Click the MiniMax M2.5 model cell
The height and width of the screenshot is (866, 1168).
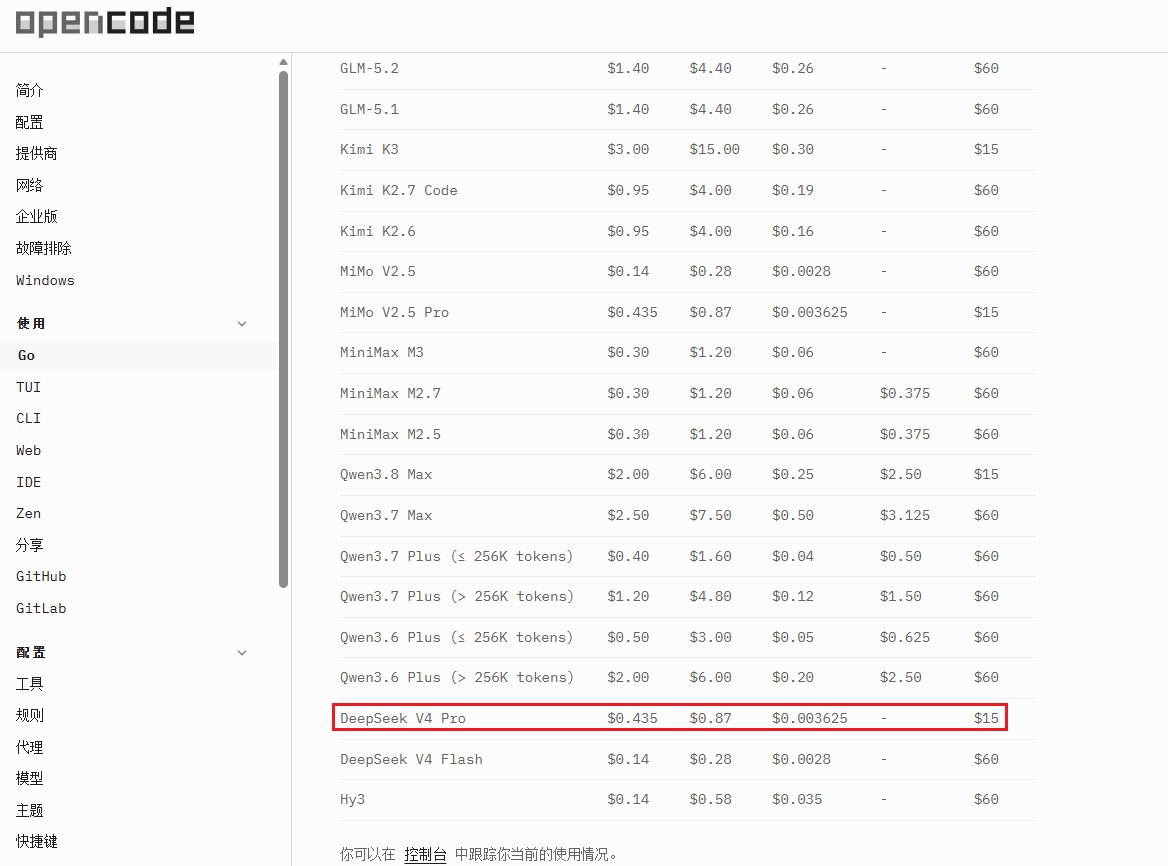pos(390,435)
